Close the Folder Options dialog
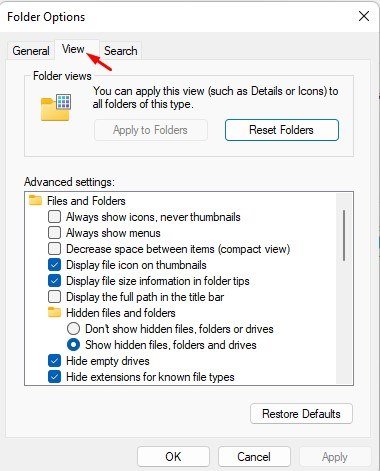The width and height of the screenshot is (380, 471). tap(364, 16)
